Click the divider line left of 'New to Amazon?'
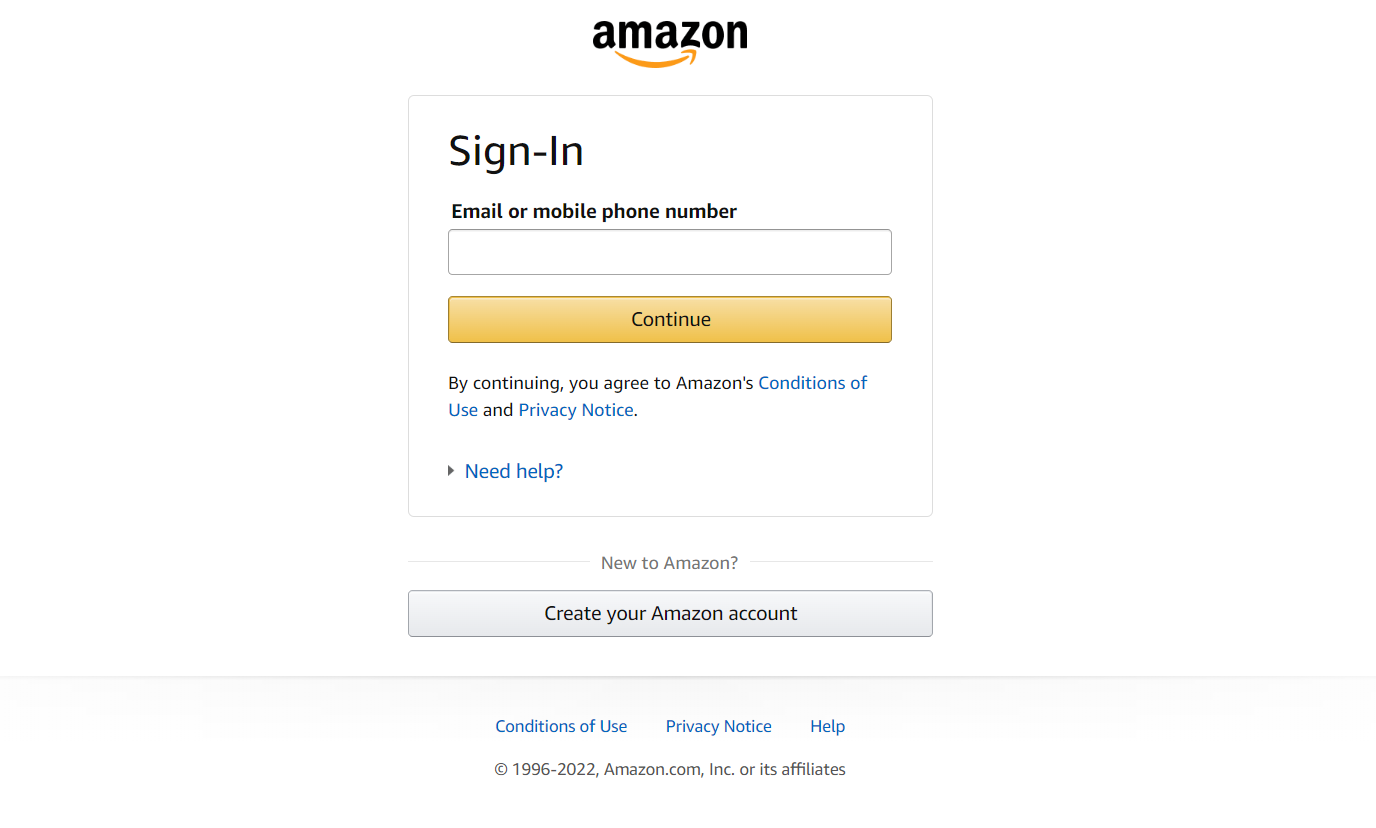 click(x=498, y=562)
